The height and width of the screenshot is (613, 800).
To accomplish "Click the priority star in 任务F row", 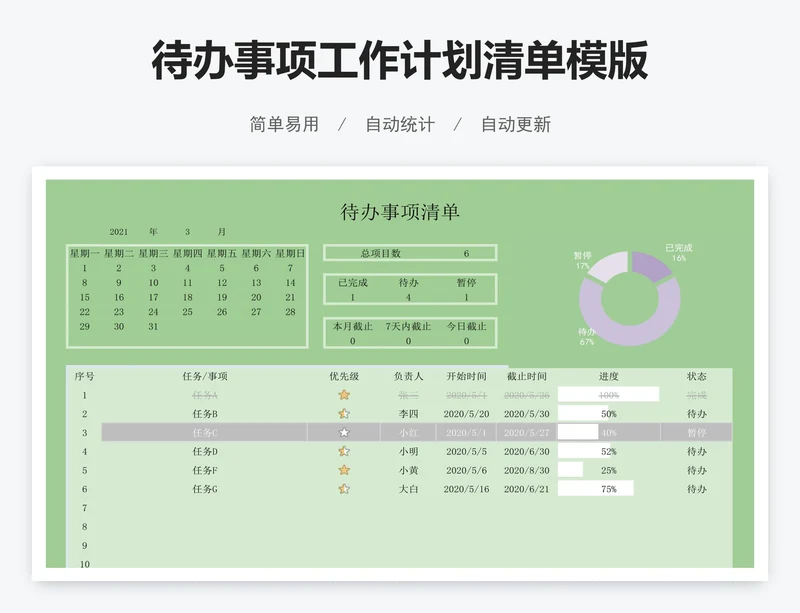I will pos(344,470).
